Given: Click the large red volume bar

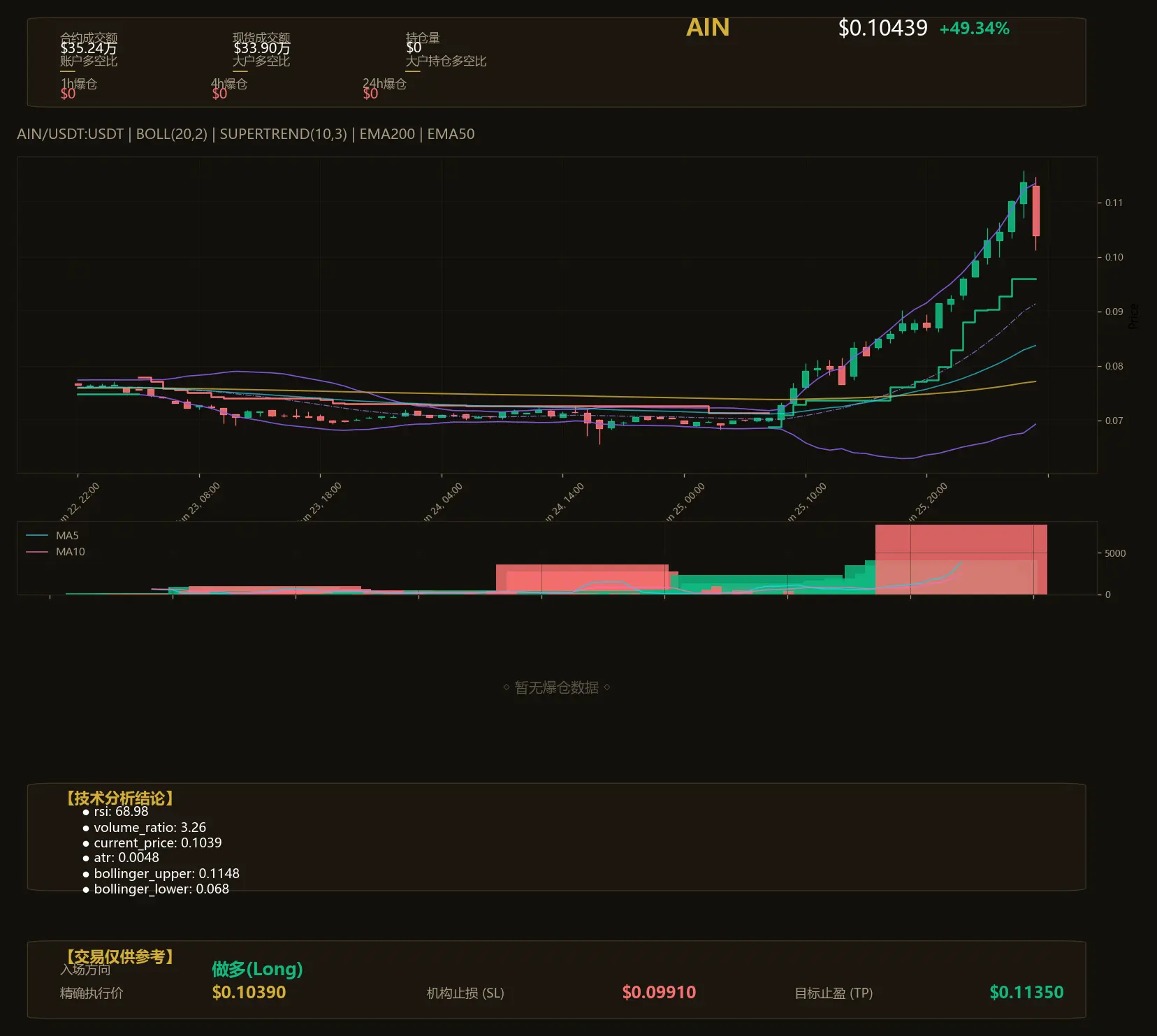Looking at the screenshot, I should coord(961,560).
